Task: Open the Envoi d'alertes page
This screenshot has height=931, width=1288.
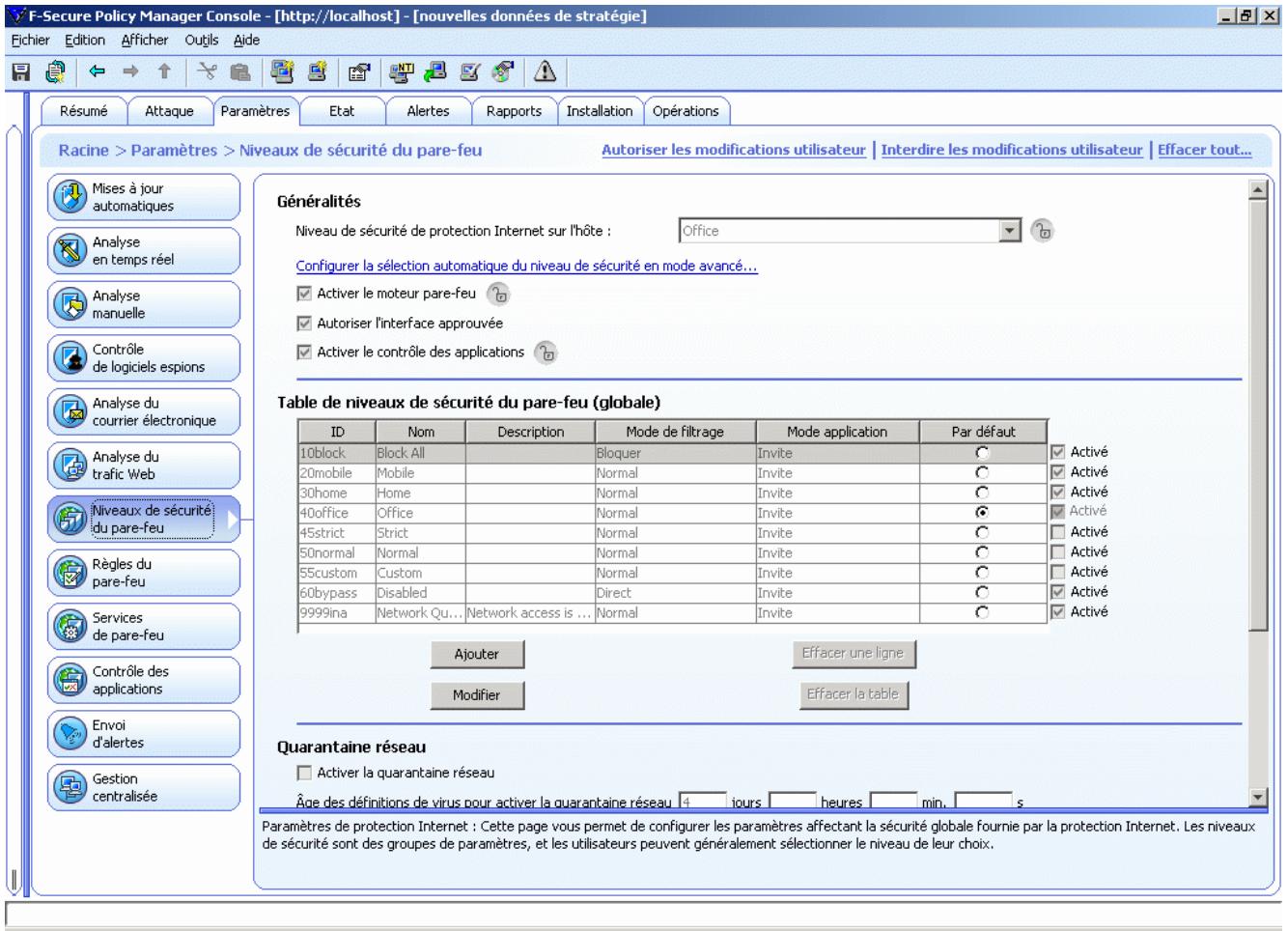Action: (144, 734)
